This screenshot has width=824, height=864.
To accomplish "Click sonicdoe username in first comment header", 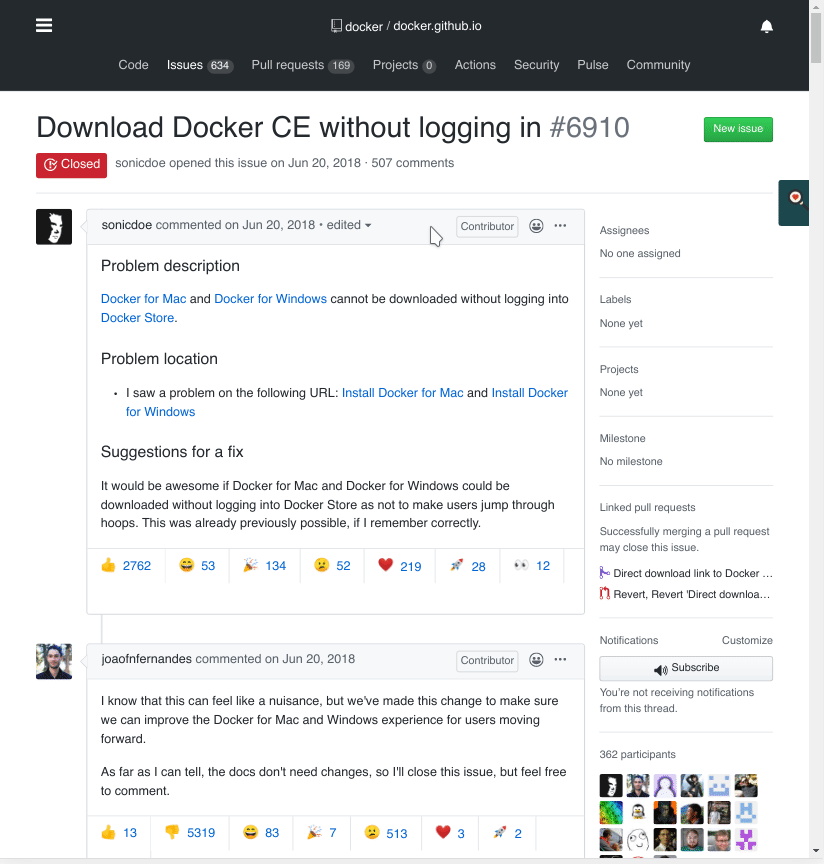I will tap(127, 225).
